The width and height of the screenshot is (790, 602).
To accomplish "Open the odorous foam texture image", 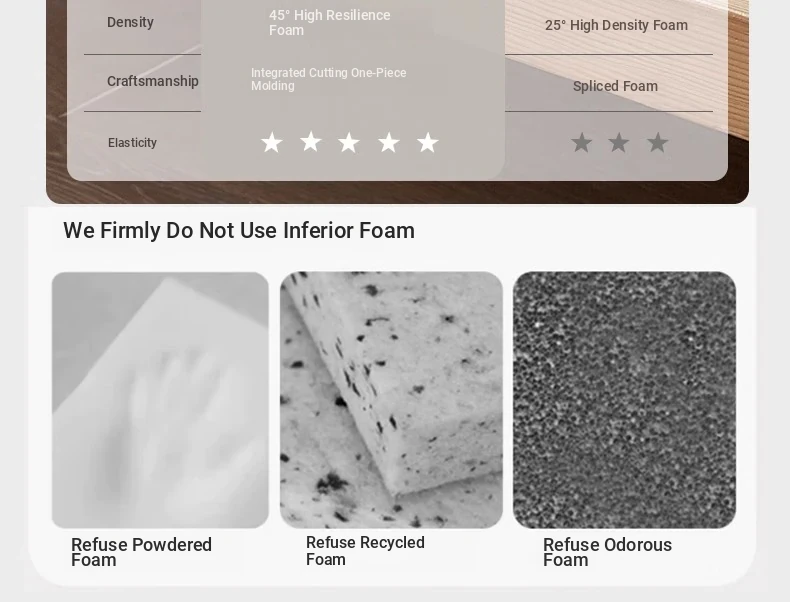I will click(x=624, y=400).
